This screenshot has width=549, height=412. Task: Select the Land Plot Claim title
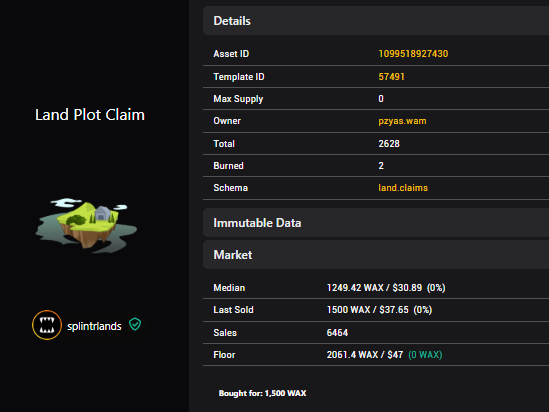(x=90, y=115)
